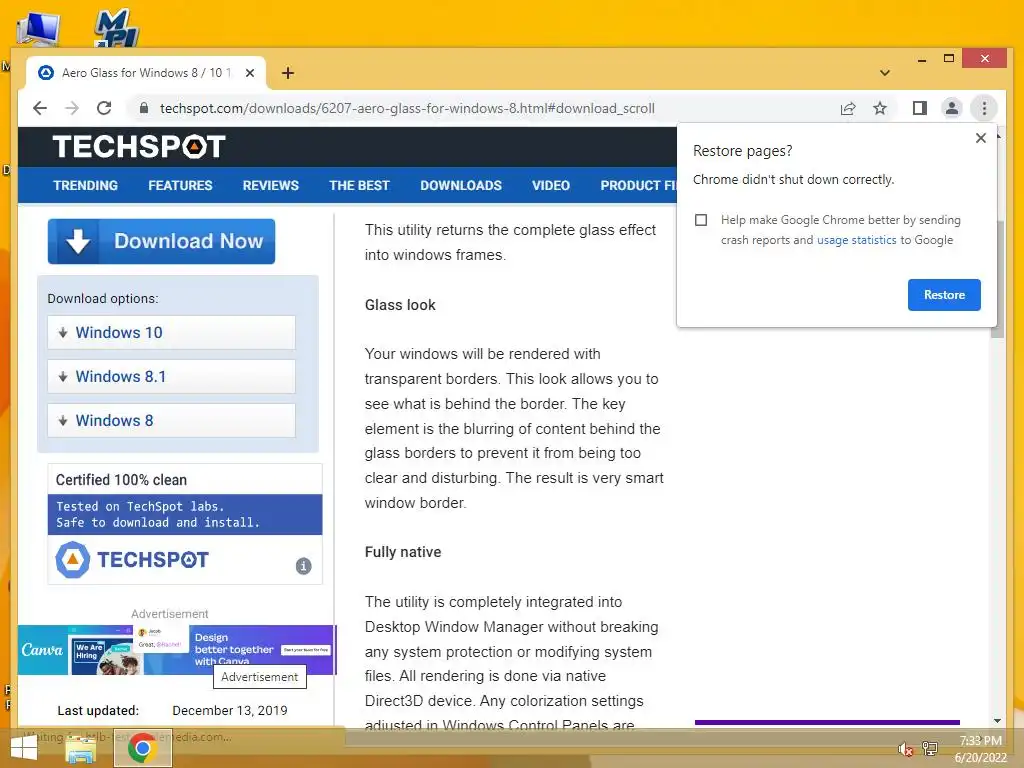
Task: Click the 'Fully native' heading
Action: tap(402, 552)
